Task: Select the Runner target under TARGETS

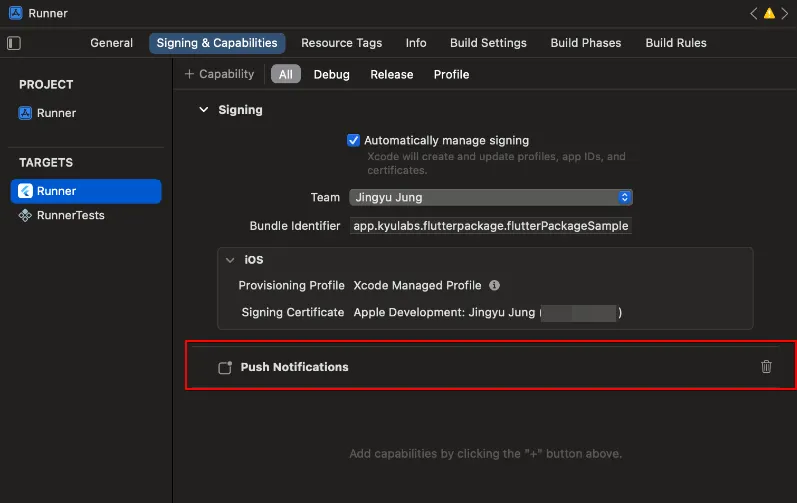Action: coord(56,191)
